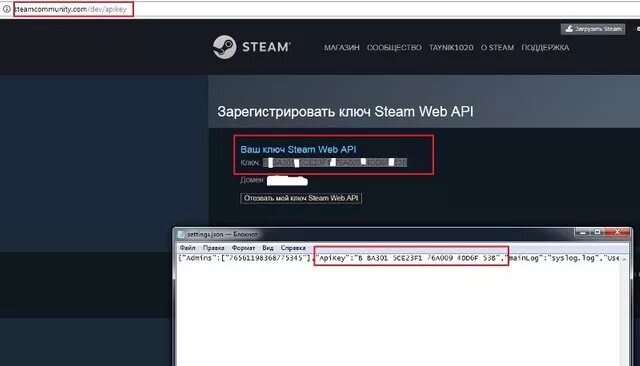The height and width of the screenshot is (366, 640).
Task: Click the Notepad vertical scrollbar
Action: point(624,310)
